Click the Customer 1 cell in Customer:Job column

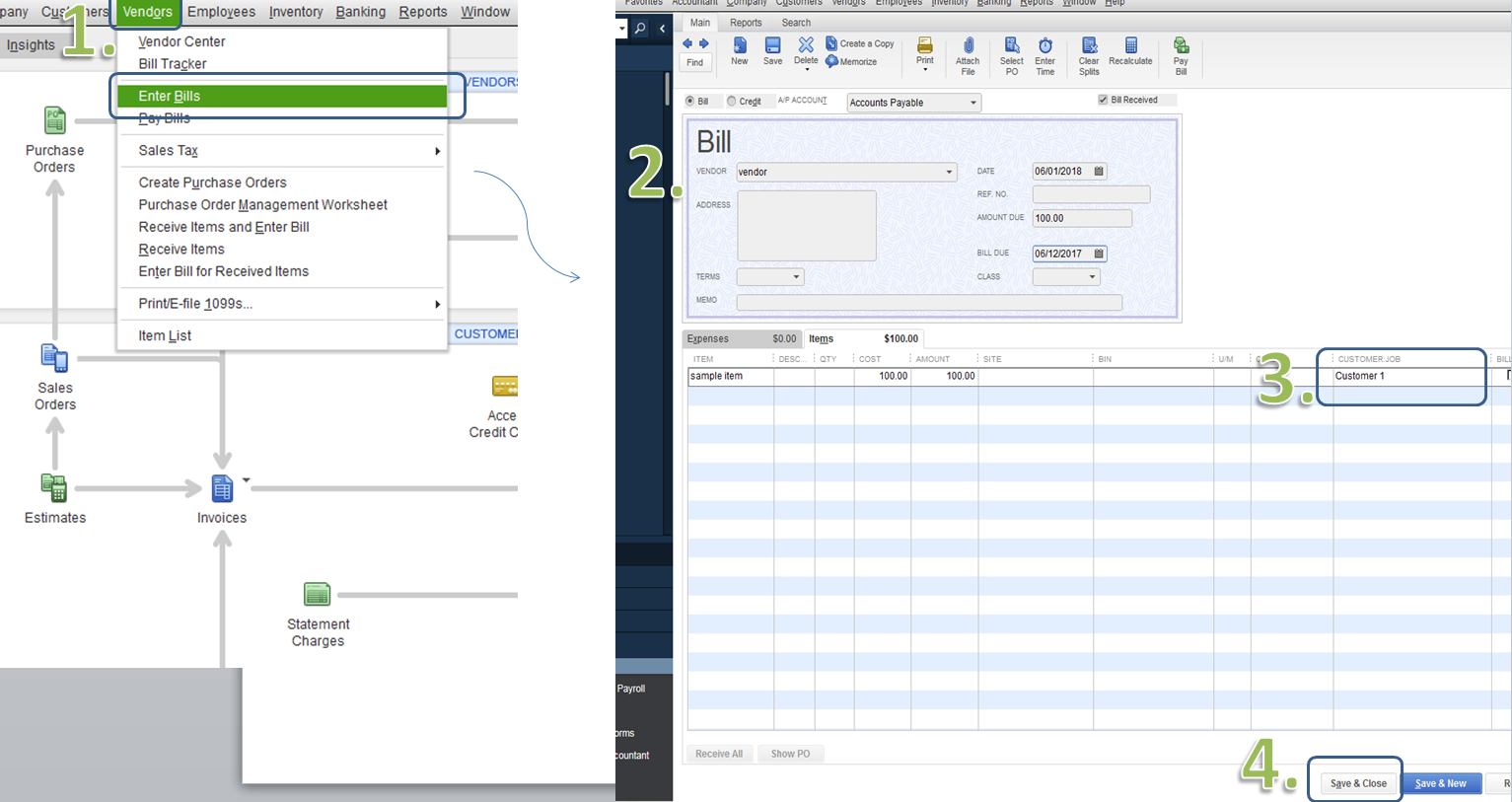coord(1409,376)
